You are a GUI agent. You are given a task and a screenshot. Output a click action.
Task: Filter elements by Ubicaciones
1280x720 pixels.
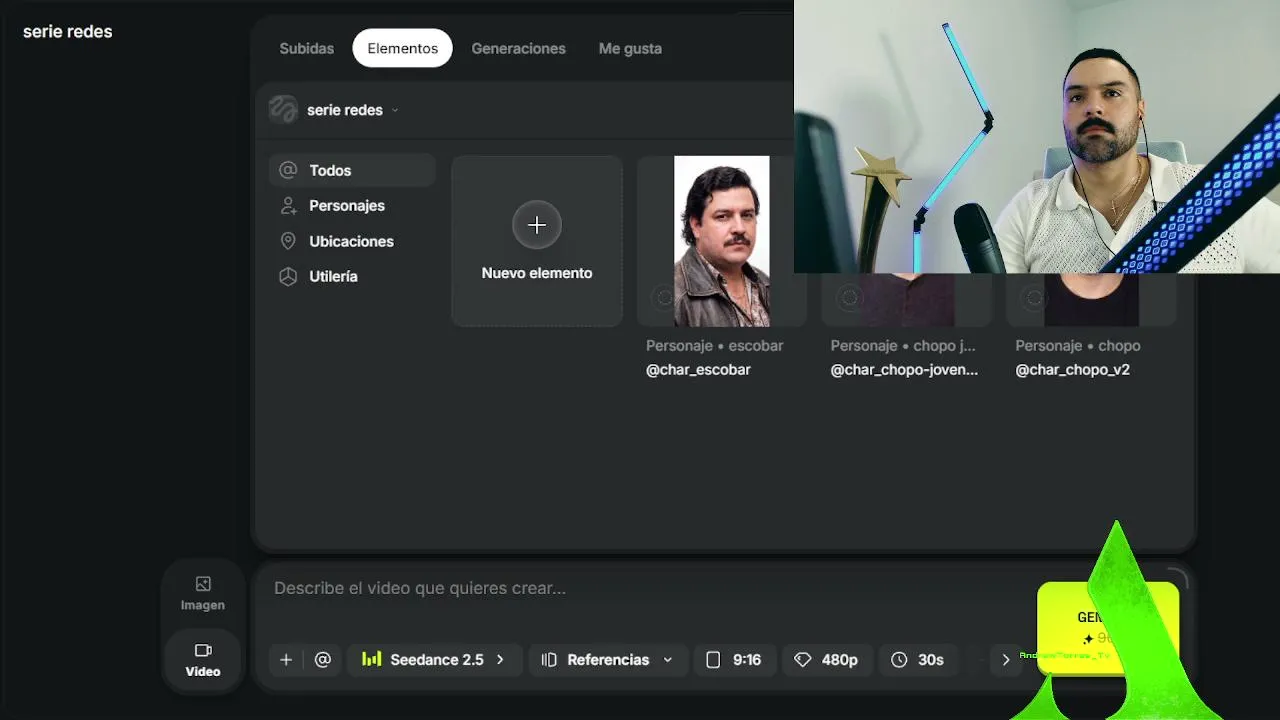coord(352,241)
